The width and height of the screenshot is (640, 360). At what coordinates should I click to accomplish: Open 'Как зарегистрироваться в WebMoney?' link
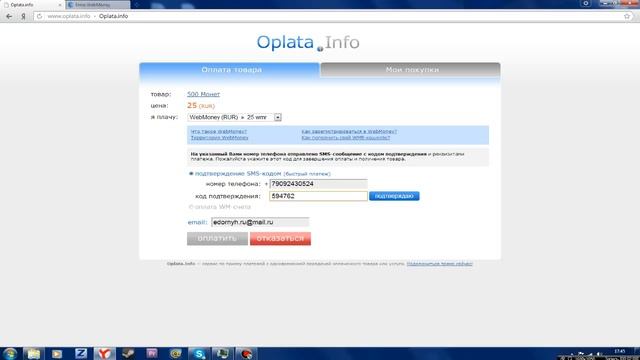pyautogui.click(x=349, y=132)
